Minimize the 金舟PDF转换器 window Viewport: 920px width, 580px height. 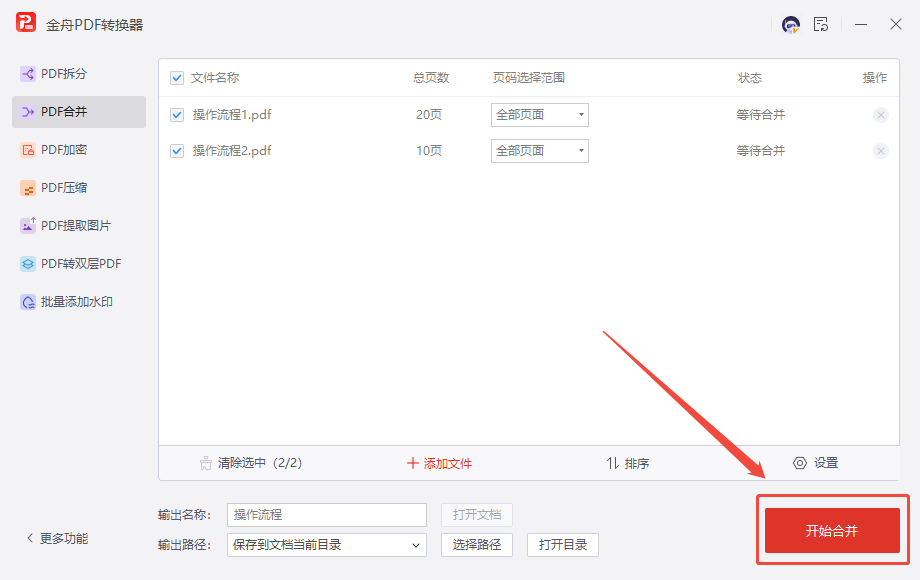[x=861, y=25]
